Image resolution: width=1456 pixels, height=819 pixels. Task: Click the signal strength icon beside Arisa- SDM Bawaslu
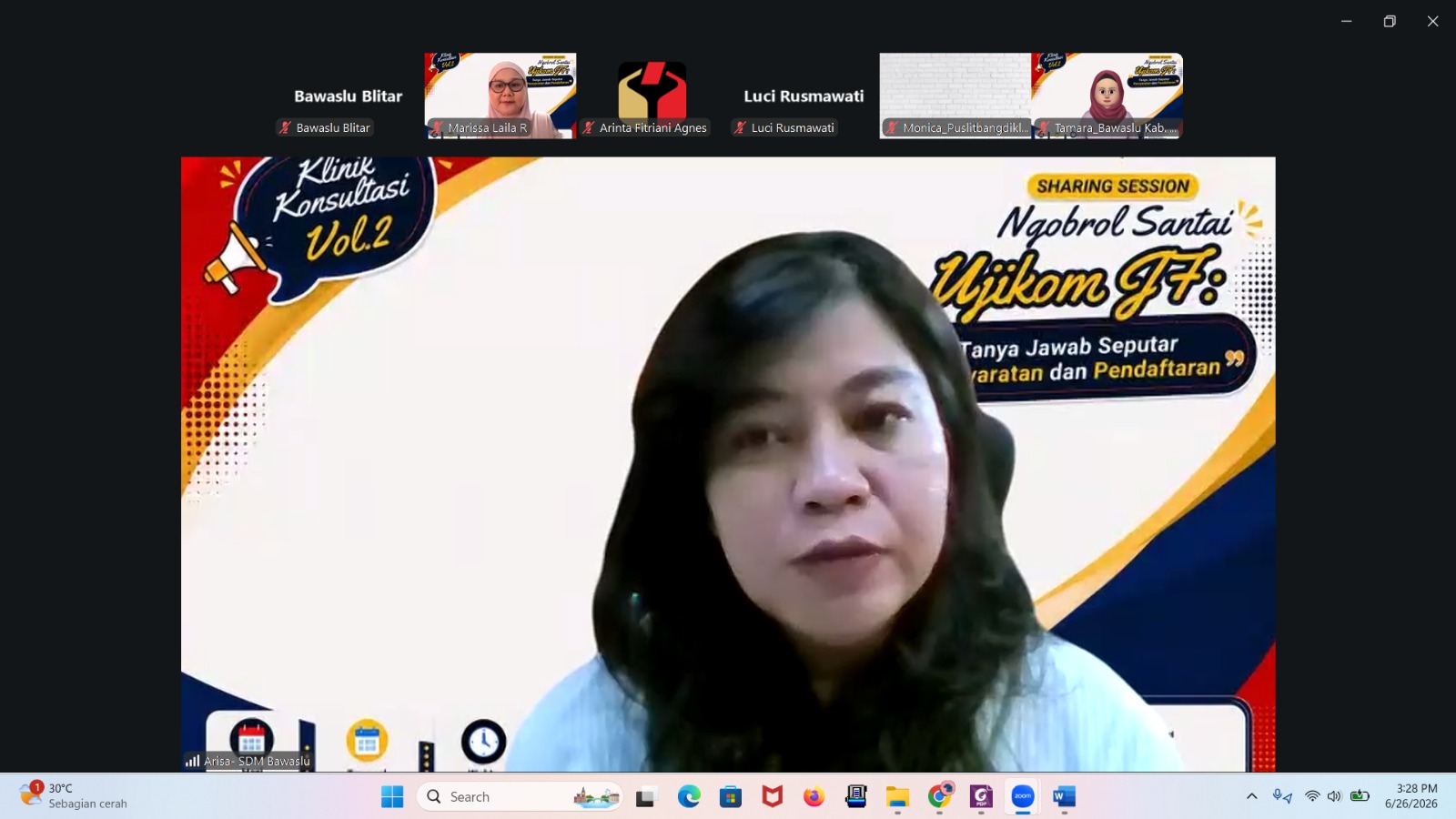point(192,761)
